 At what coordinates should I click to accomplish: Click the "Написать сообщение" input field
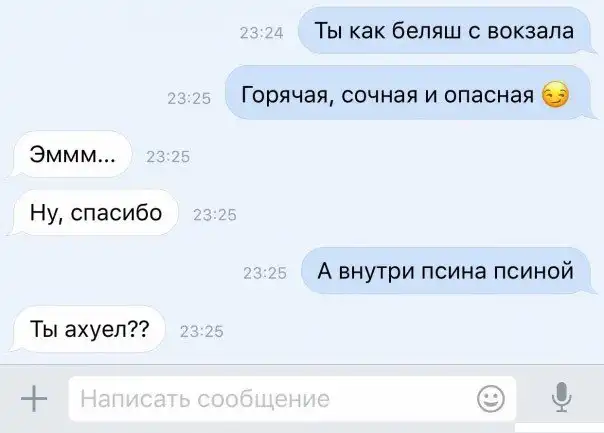(292, 398)
